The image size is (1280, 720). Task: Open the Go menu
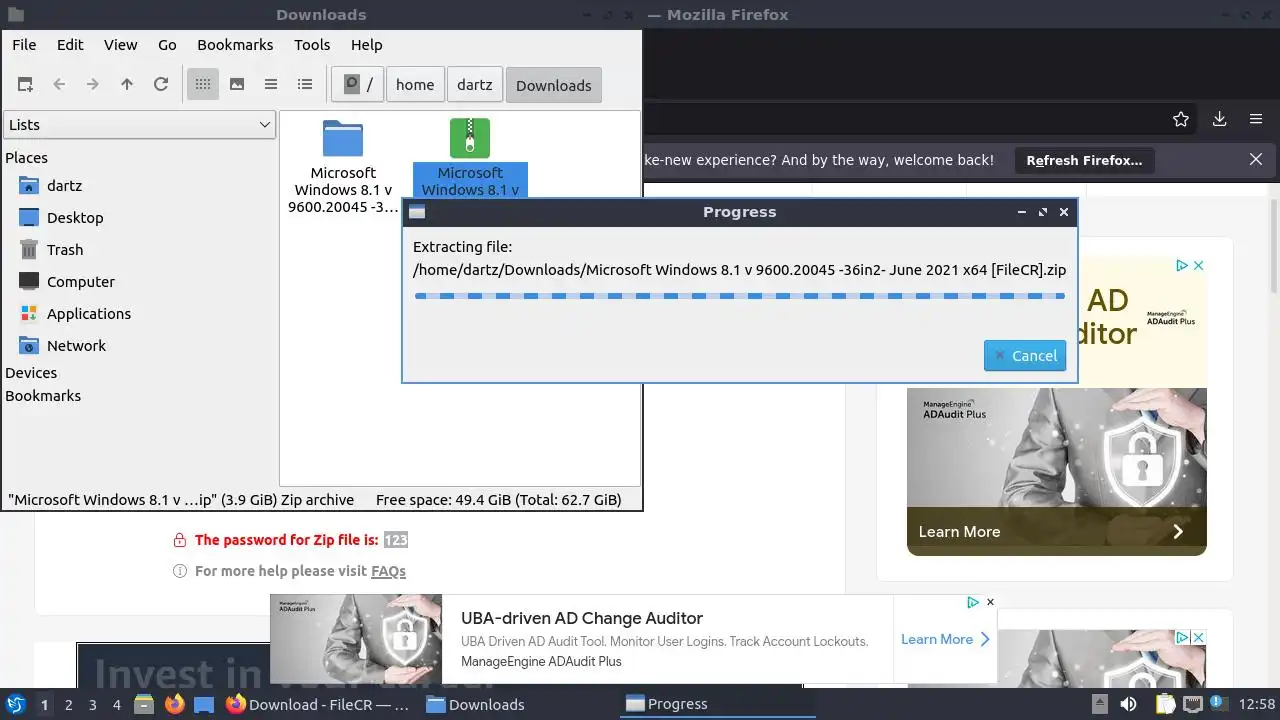pos(167,45)
